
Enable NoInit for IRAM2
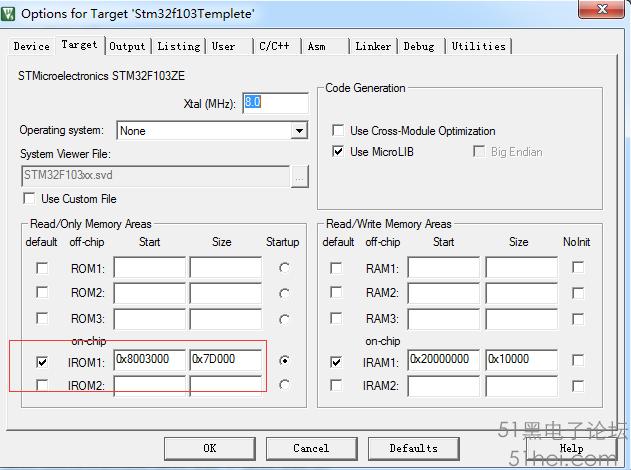(x=578, y=386)
